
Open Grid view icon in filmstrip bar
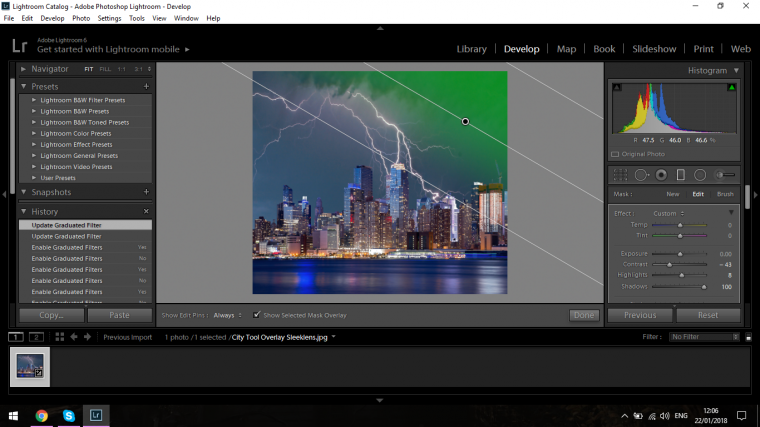pyautogui.click(x=60, y=337)
